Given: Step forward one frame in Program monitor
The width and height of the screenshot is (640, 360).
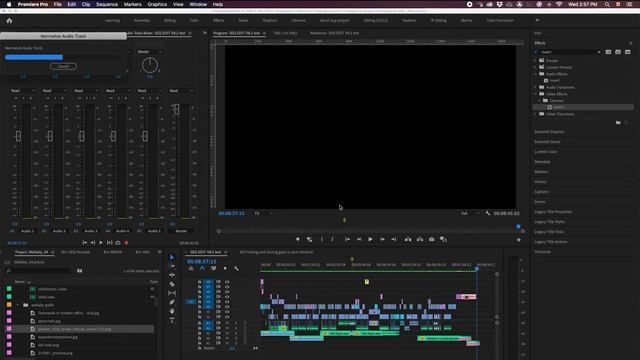Looking at the screenshot, I should click(x=382, y=239).
